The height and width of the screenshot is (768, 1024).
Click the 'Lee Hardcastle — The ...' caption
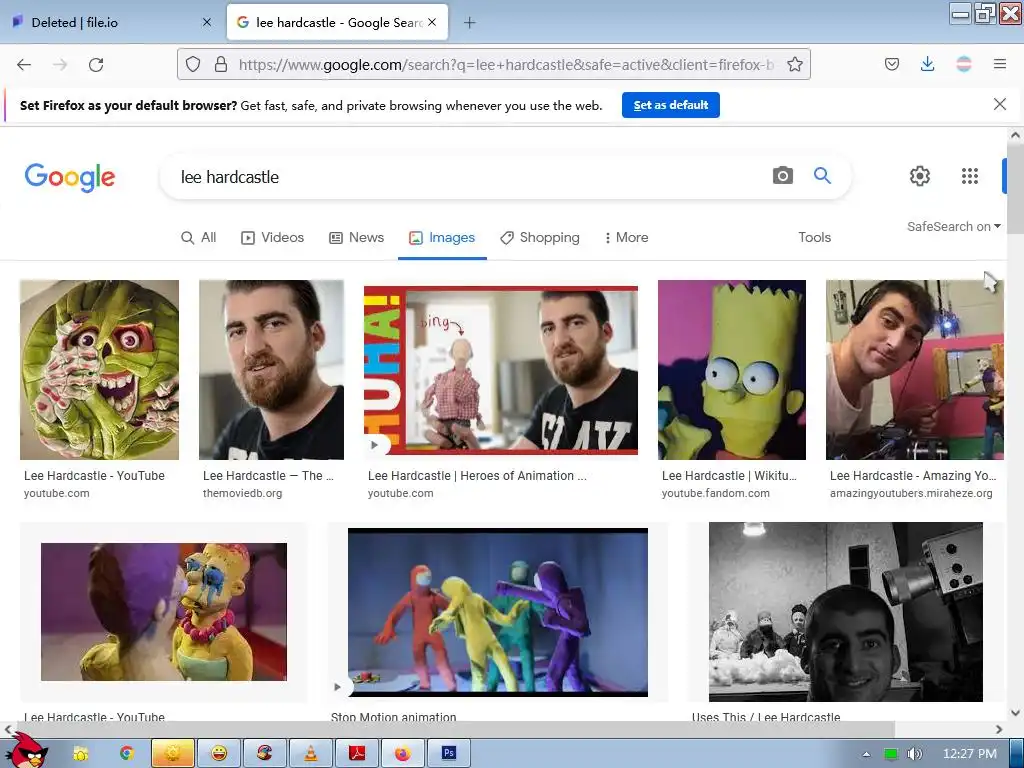[268, 476]
